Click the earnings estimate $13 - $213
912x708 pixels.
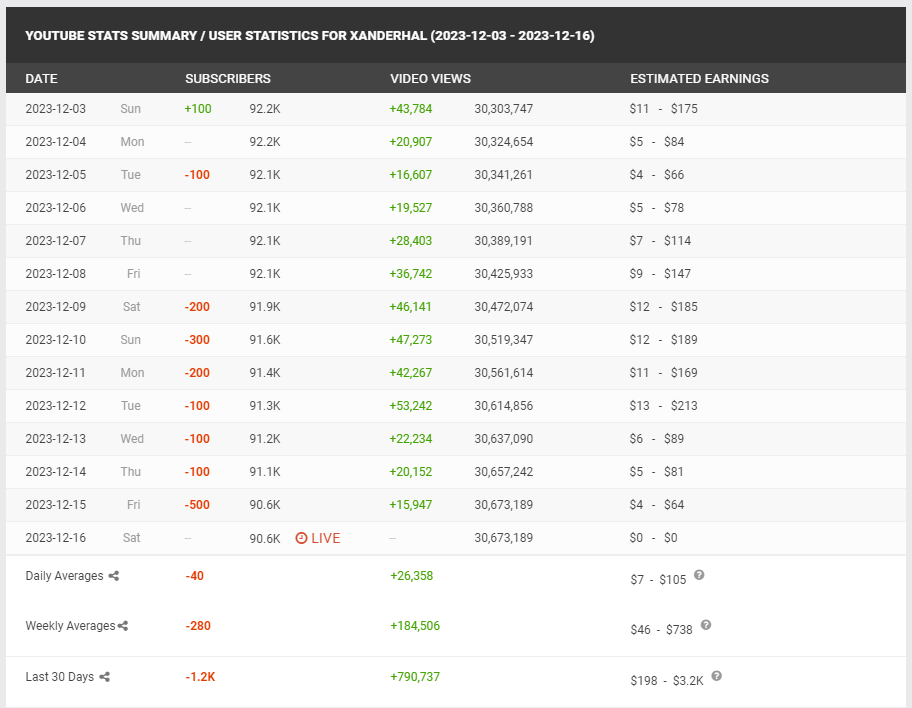point(664,405)
